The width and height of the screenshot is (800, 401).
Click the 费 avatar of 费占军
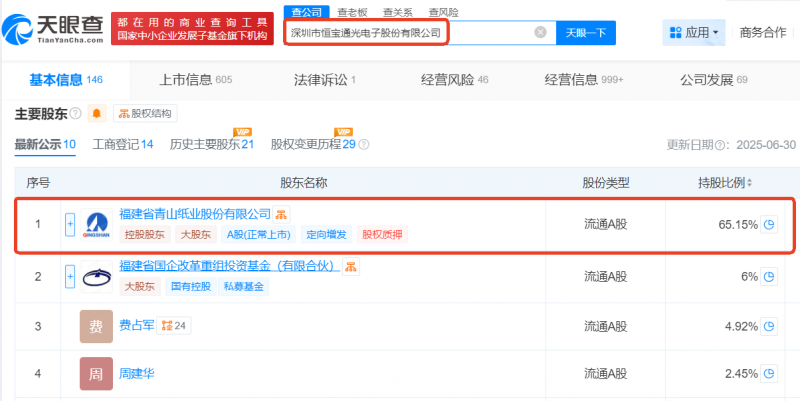96,327
